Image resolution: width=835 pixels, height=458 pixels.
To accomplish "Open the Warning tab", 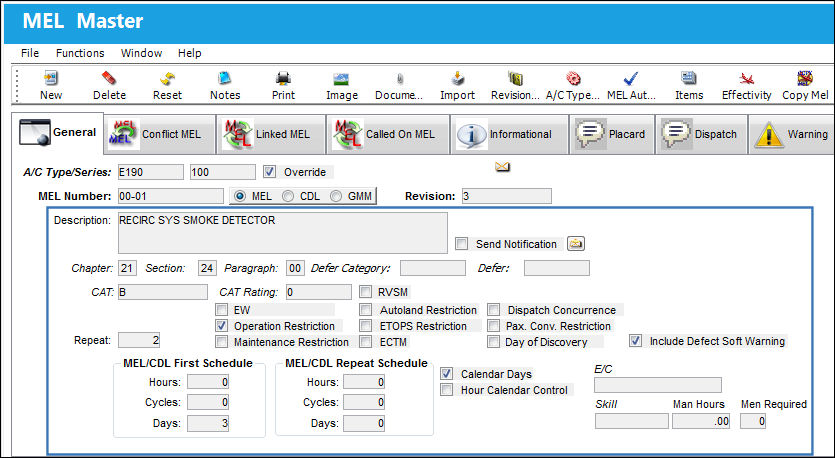I will (791, 134).
